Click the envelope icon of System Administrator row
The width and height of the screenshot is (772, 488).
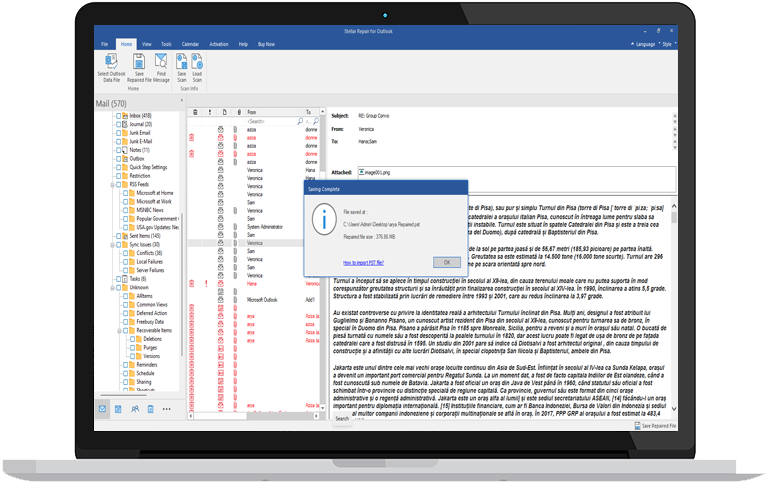[x=221, y=227]
